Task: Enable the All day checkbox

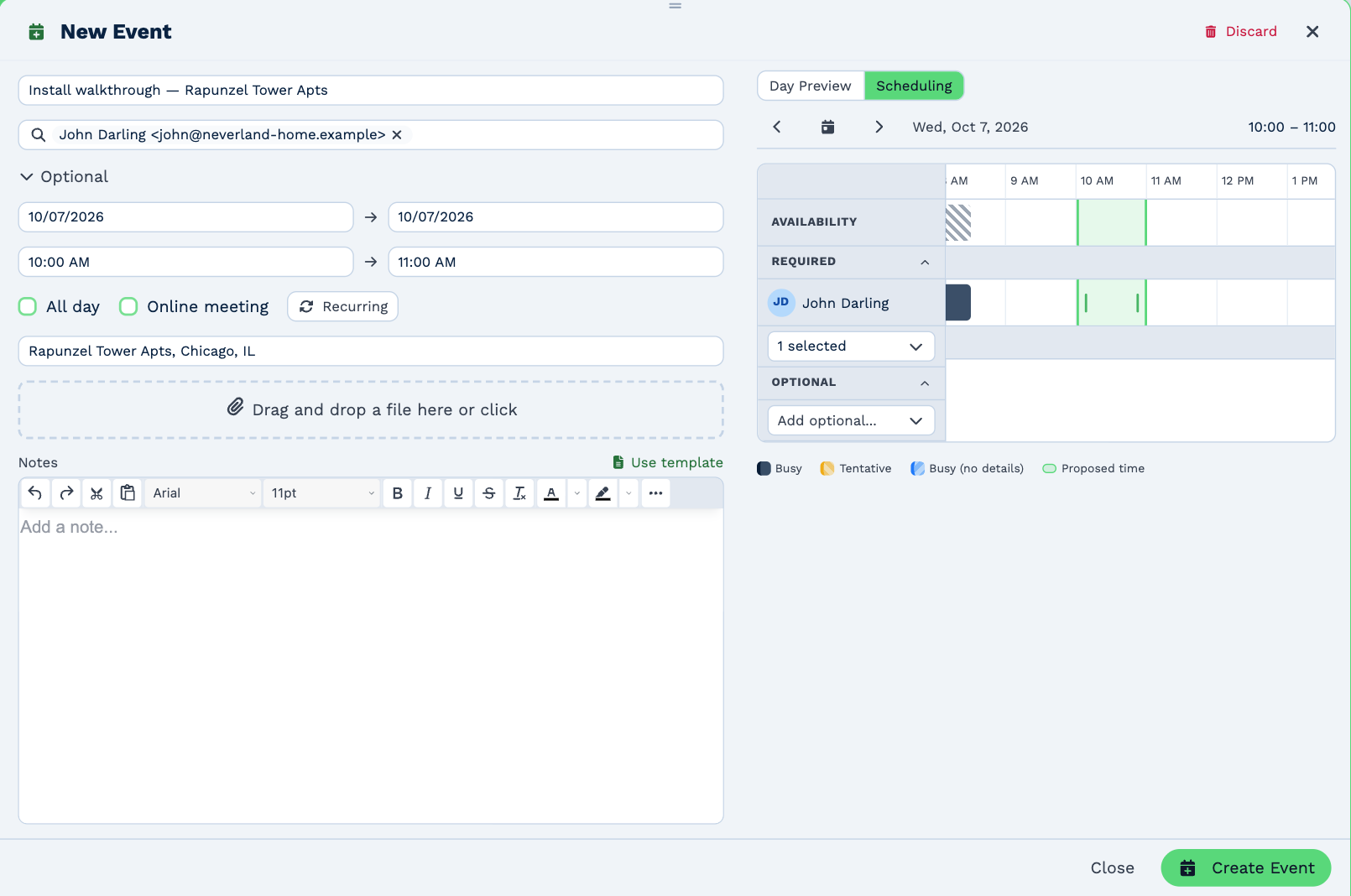Action: coord(28,307)
